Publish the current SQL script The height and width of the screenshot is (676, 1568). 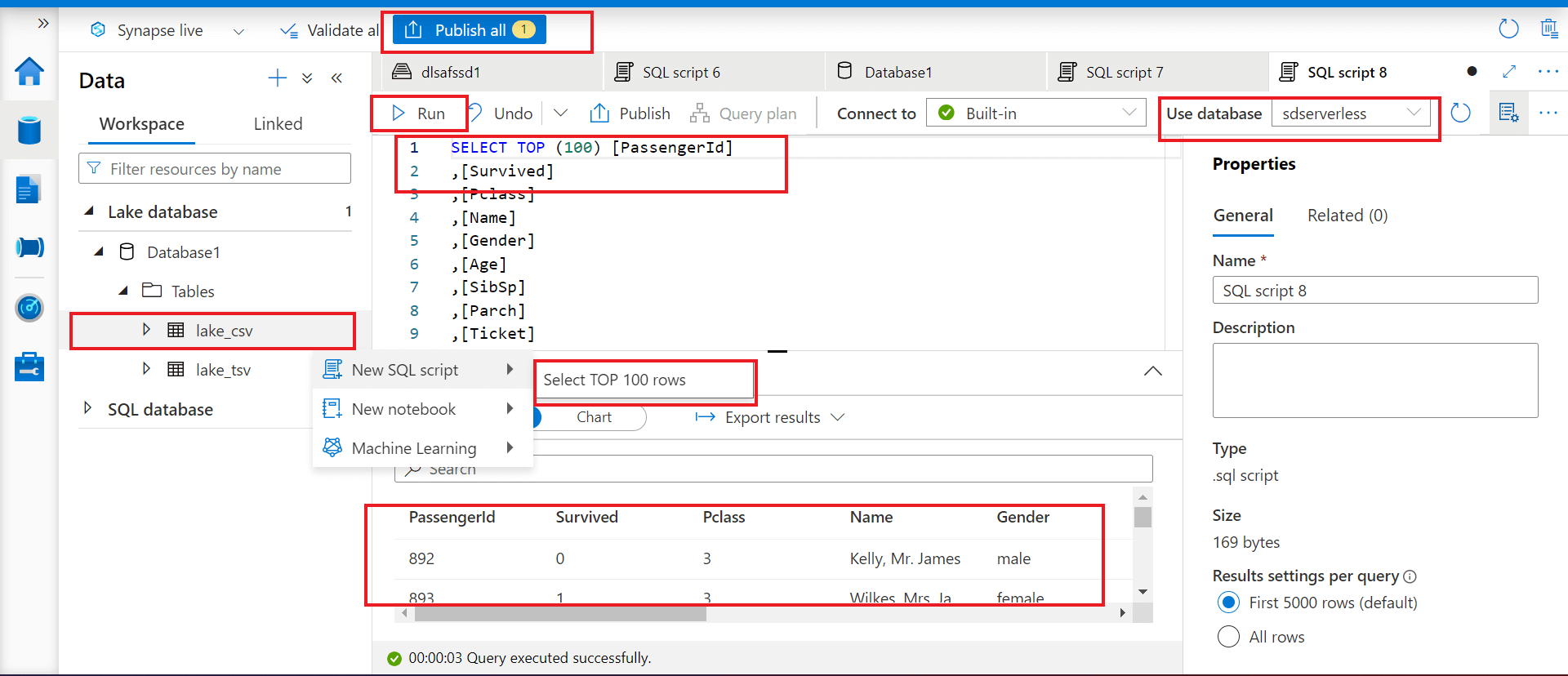coord(630,113)
